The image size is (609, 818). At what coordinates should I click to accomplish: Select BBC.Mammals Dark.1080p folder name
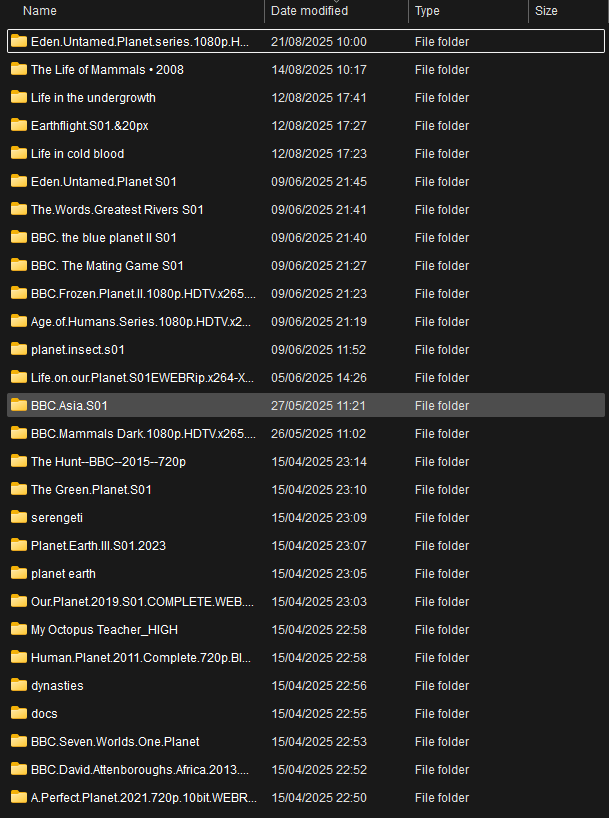(143, 434)
